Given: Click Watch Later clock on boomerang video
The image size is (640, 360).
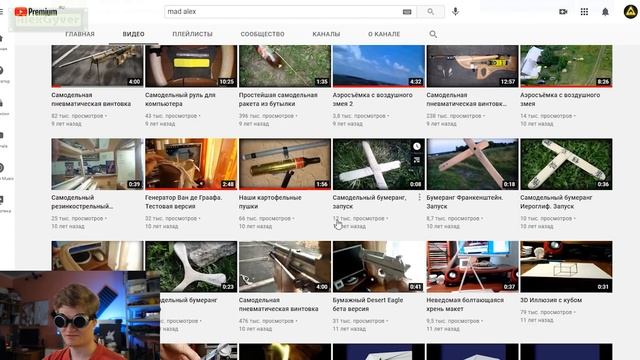Looking at the screenshot, I should pos(416,146).
